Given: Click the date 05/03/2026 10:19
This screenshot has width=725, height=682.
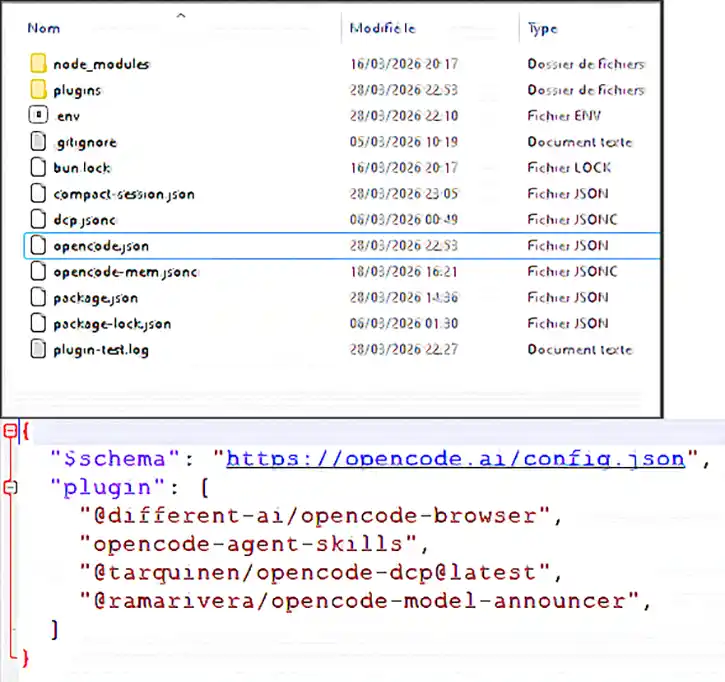Looking at the screenshot, I should pos(404,141).
